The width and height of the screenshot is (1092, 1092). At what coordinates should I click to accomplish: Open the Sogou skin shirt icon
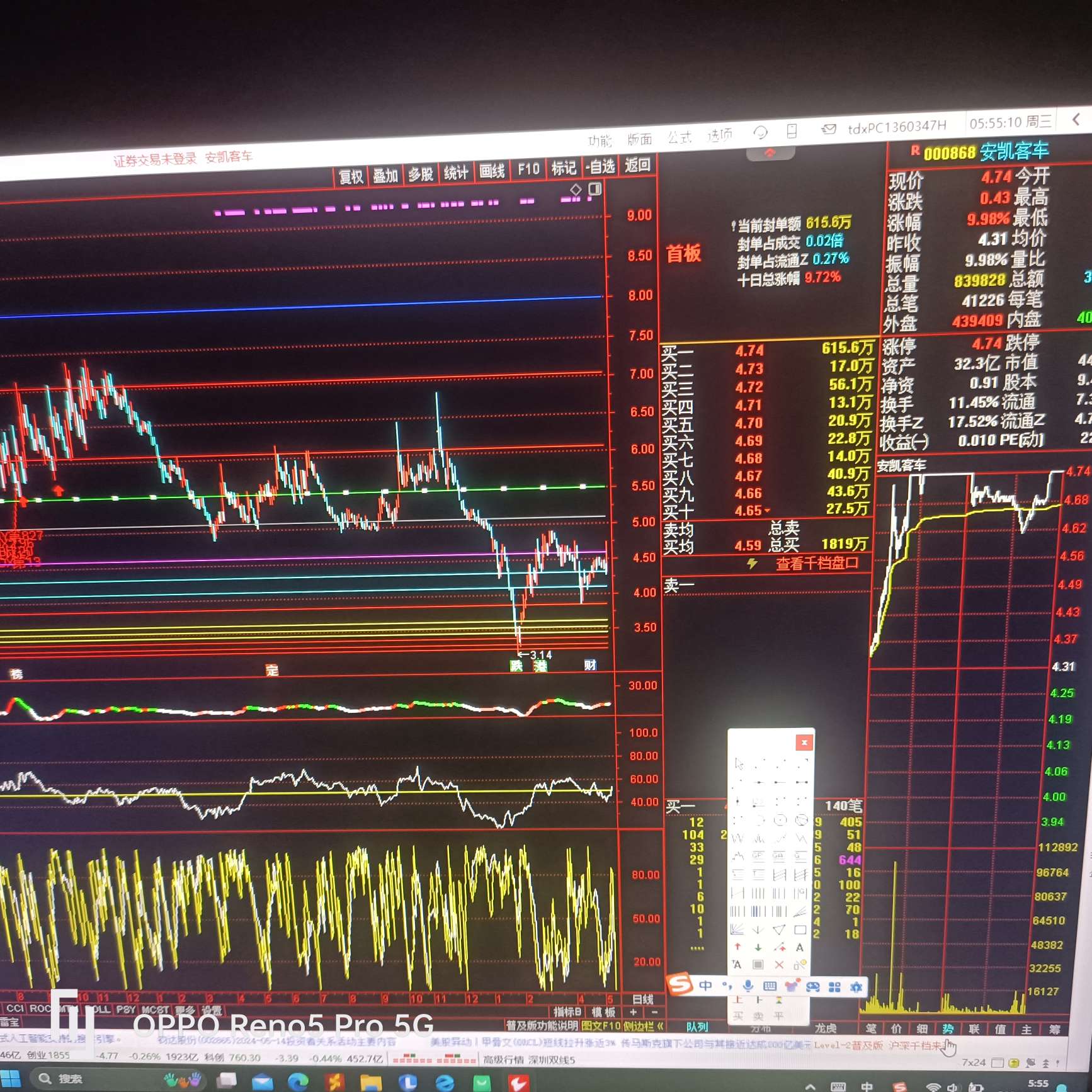(791, 986)
